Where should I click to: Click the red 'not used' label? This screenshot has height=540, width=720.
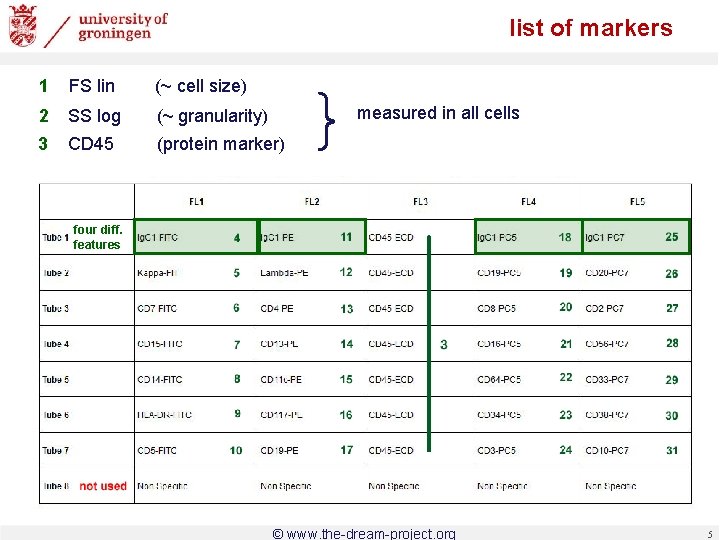point(103,486)
